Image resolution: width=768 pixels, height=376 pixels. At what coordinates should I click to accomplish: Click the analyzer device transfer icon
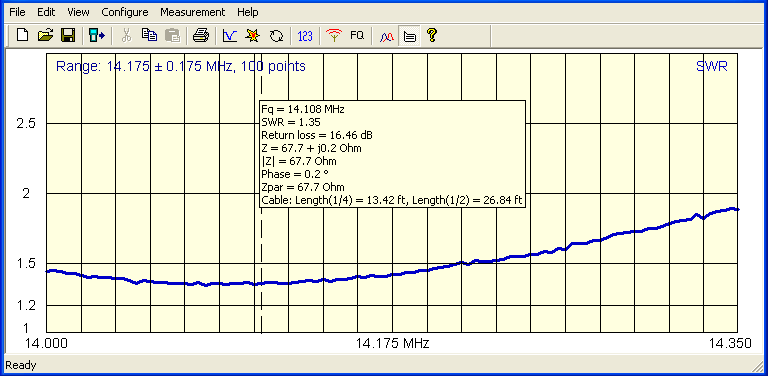coord(96,35)
